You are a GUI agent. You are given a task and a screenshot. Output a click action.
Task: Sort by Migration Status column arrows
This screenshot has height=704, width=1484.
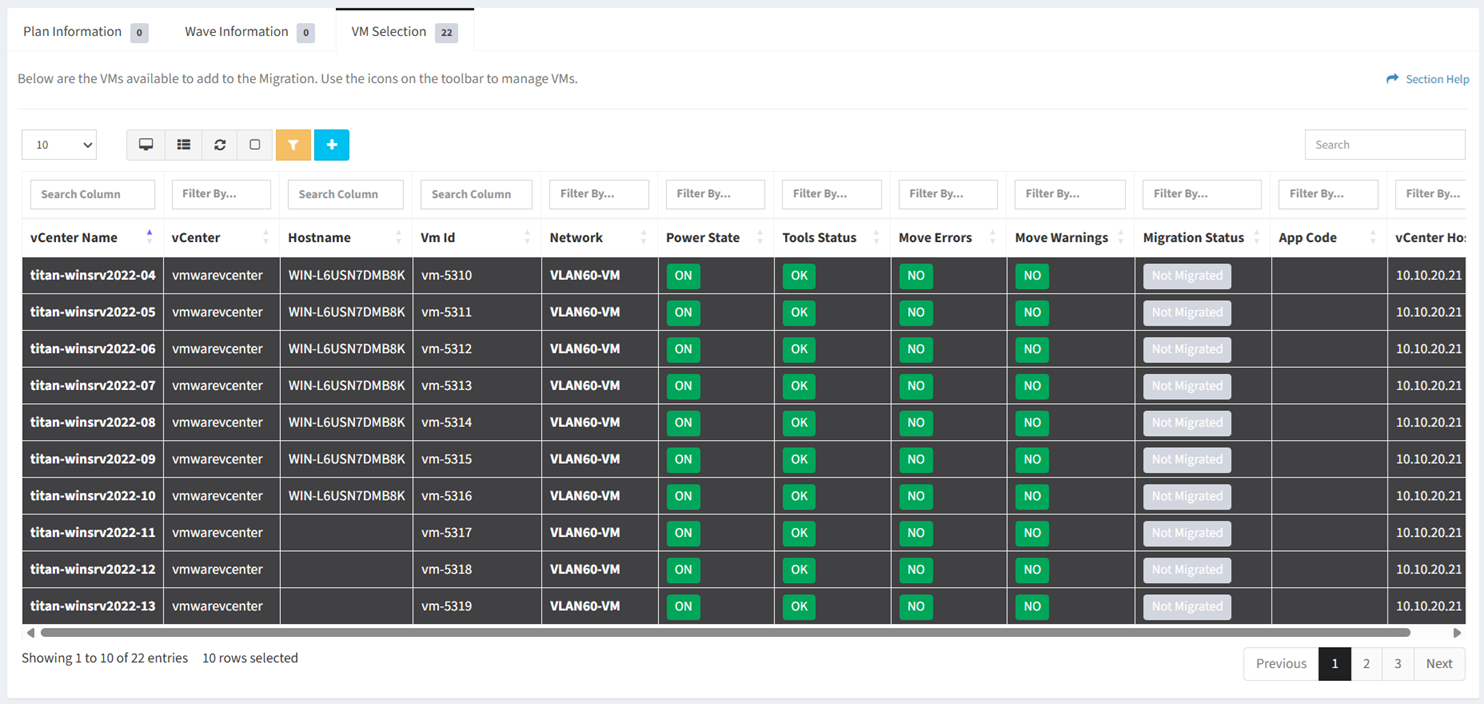[x=1257, y=237]
